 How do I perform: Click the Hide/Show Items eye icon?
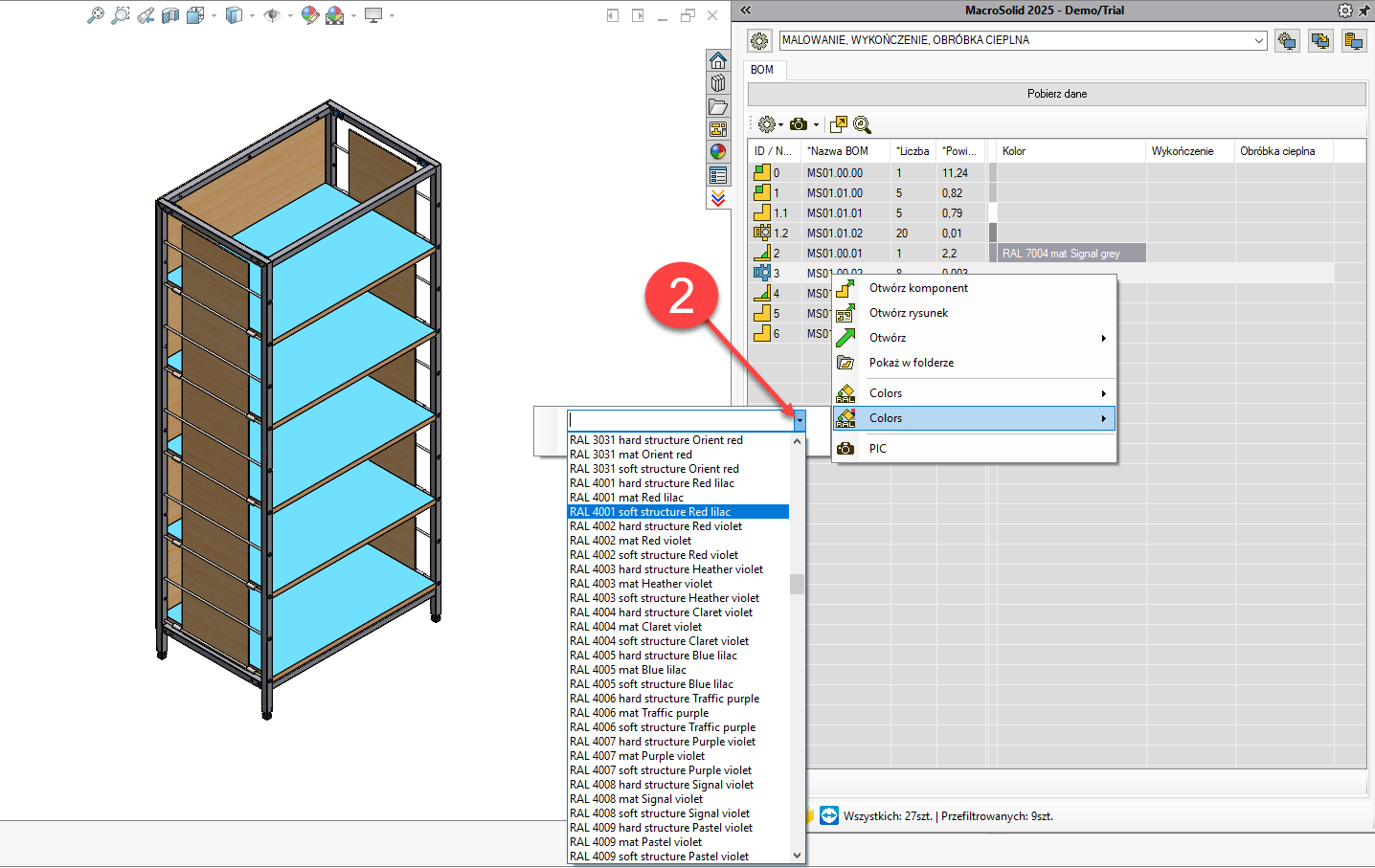coord(272,15)
